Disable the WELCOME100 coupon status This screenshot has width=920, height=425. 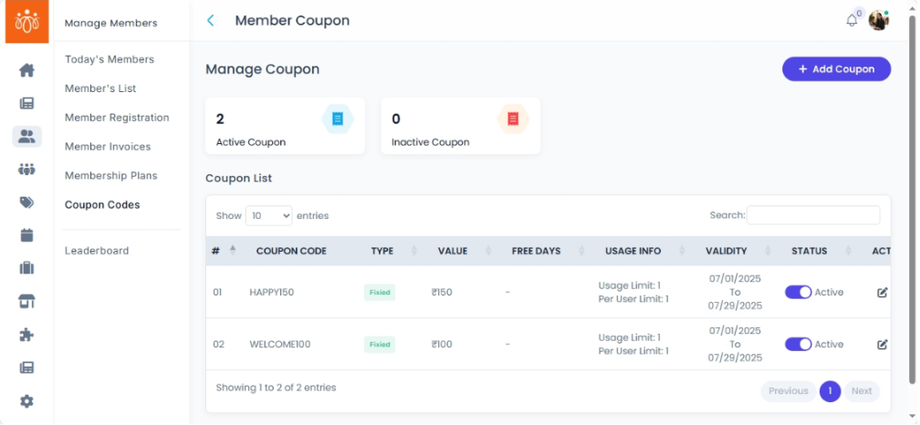[x=798, y=344]
